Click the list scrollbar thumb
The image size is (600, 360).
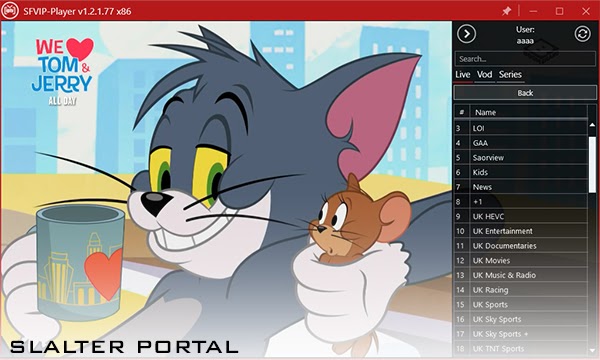592,165
